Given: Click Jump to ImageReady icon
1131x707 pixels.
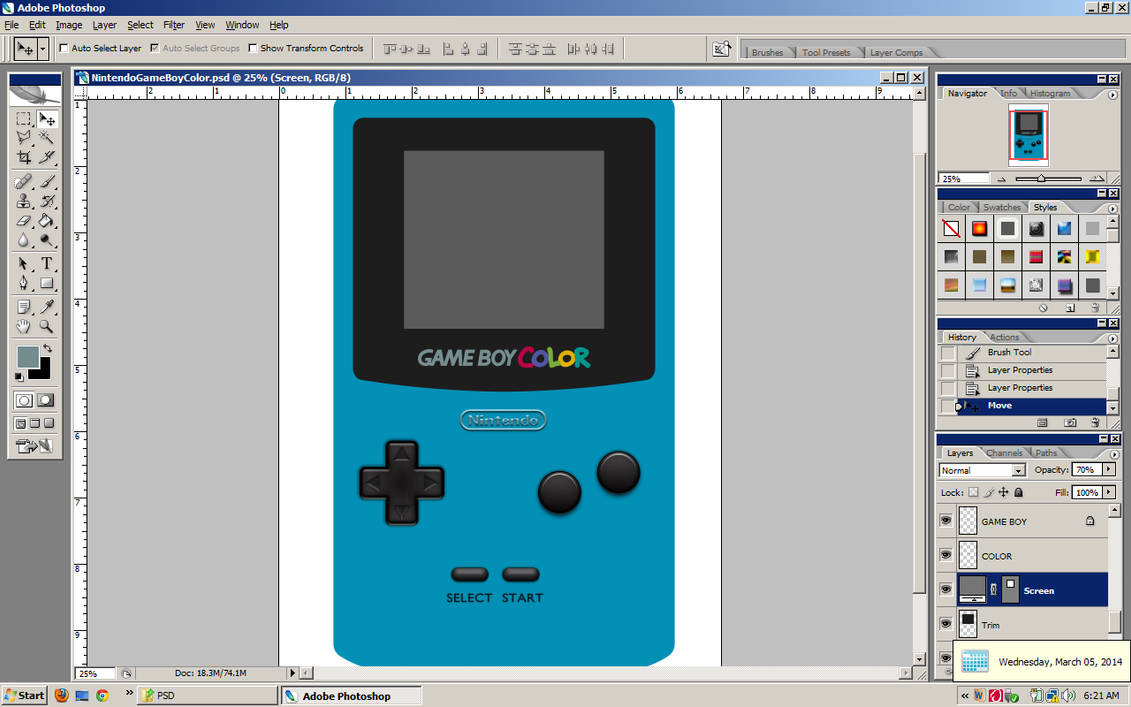Looking at the screenshot, I should (x=35, y=446).
